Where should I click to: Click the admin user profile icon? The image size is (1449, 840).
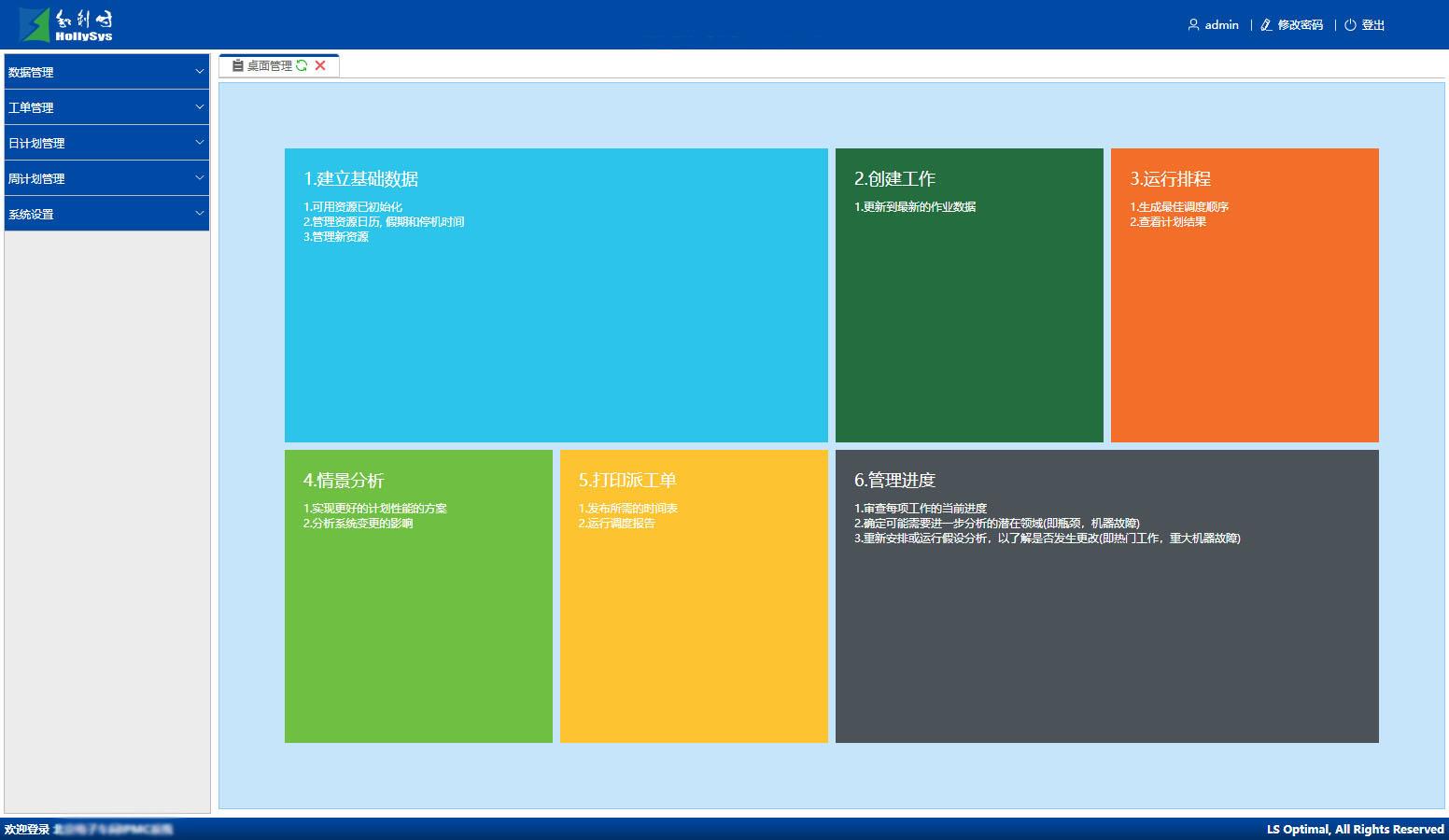click(x=1193, y=25)
